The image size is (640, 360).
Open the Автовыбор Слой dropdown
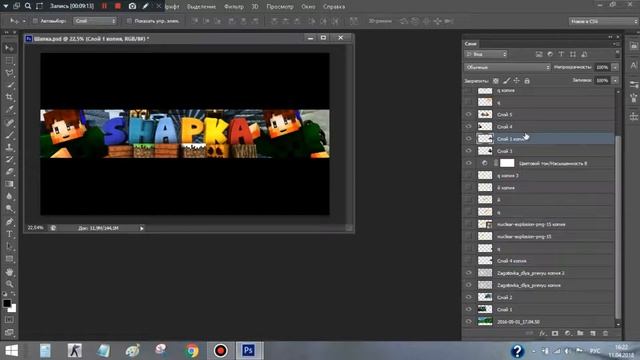(95, 21)
